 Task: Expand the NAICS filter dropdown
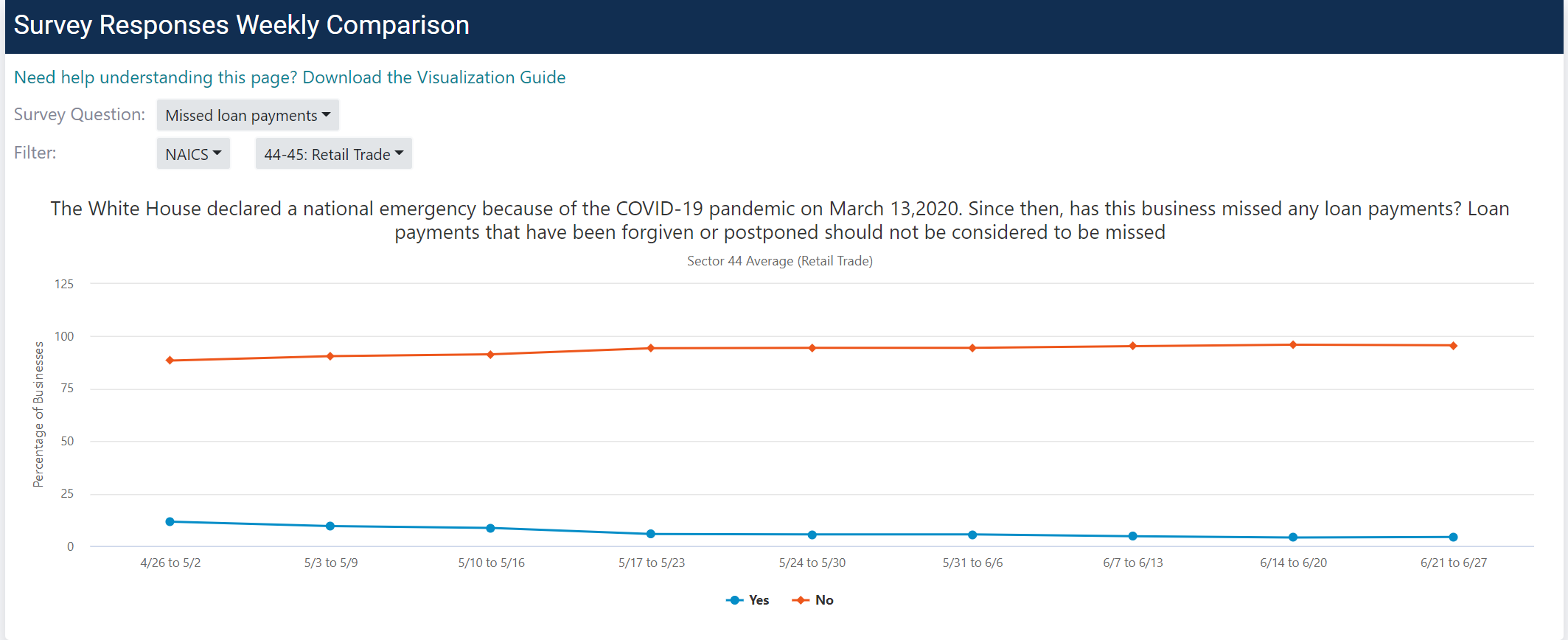tap(193, 154)
